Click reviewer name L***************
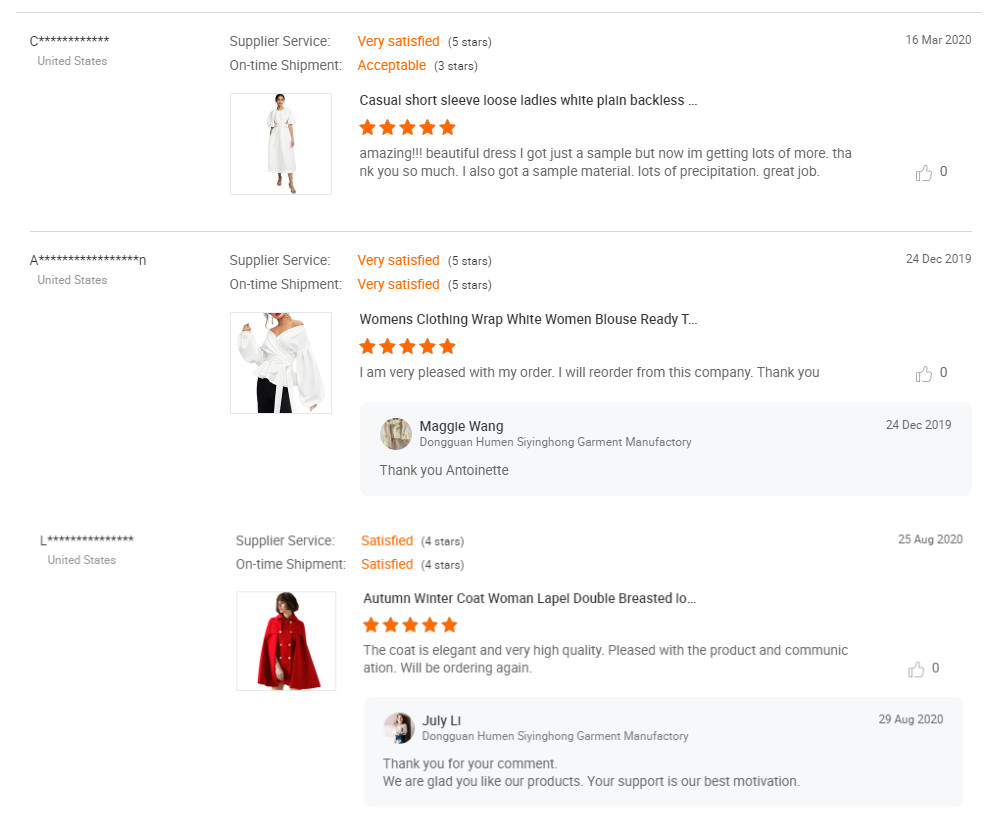The height and width of the screenshot is (837, 992). (x=87, y=541)
